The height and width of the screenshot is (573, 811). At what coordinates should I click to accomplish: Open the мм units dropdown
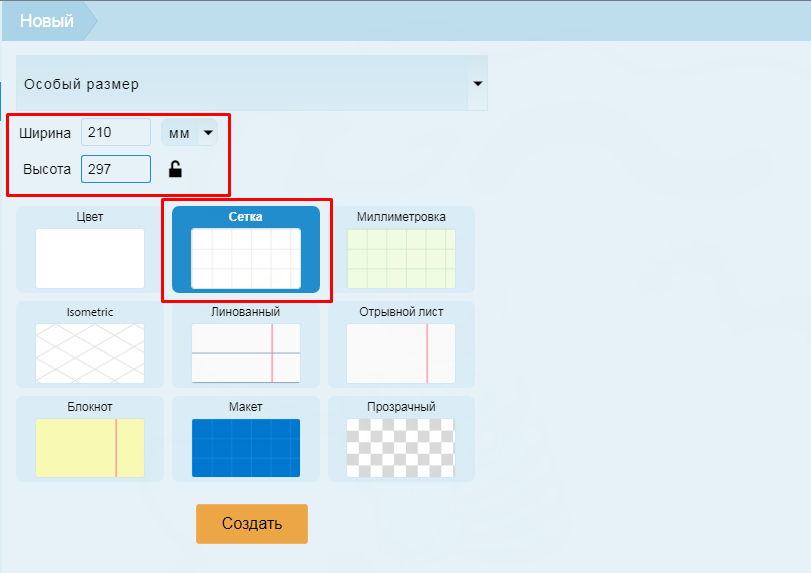(189, 133)
